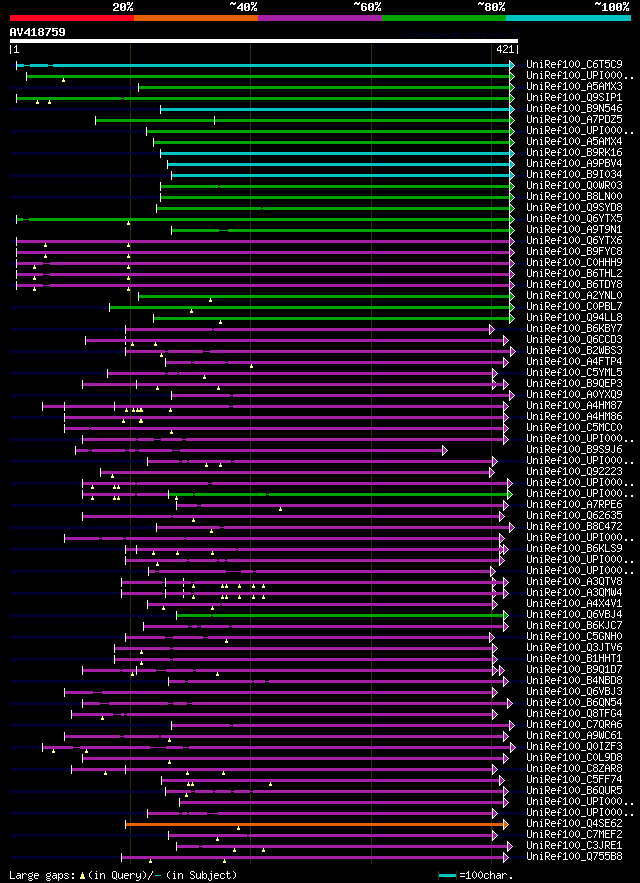Image resolution: width=640 pixels, height=883 pixels.
Task: Open the UniRef100_C3JRE1 hit
Action: (x=575, y=846)
